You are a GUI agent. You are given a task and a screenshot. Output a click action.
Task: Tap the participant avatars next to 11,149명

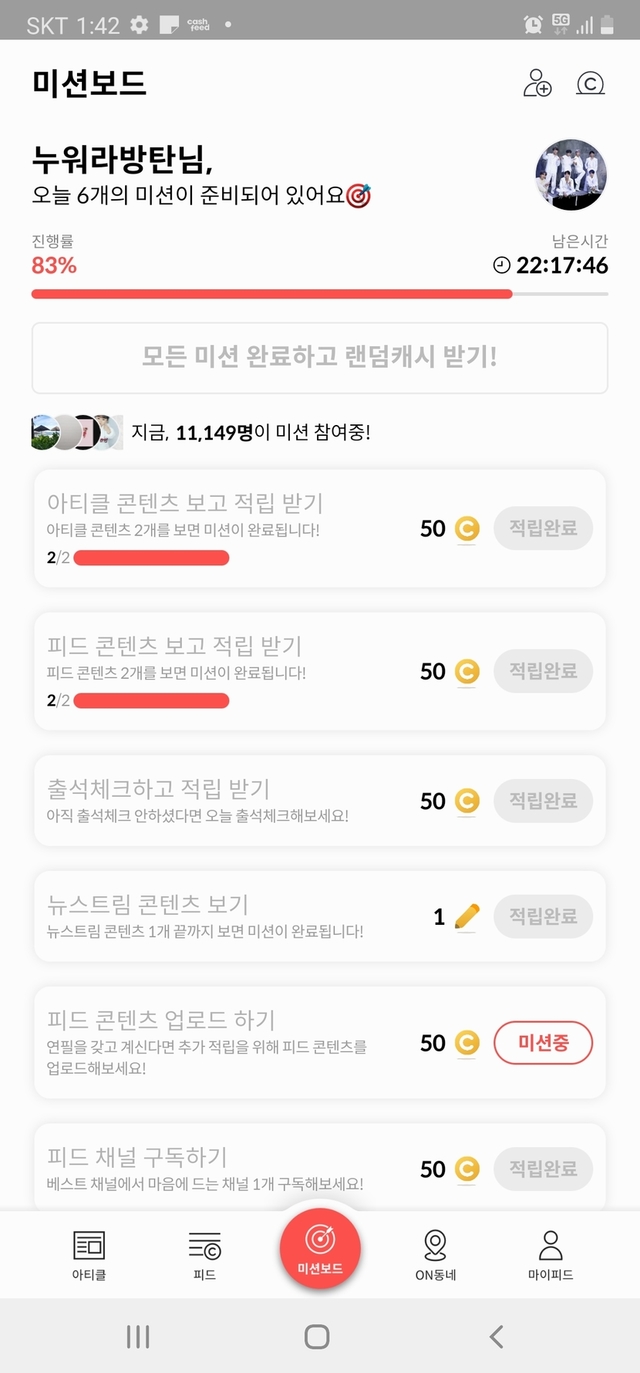point(77,433)
